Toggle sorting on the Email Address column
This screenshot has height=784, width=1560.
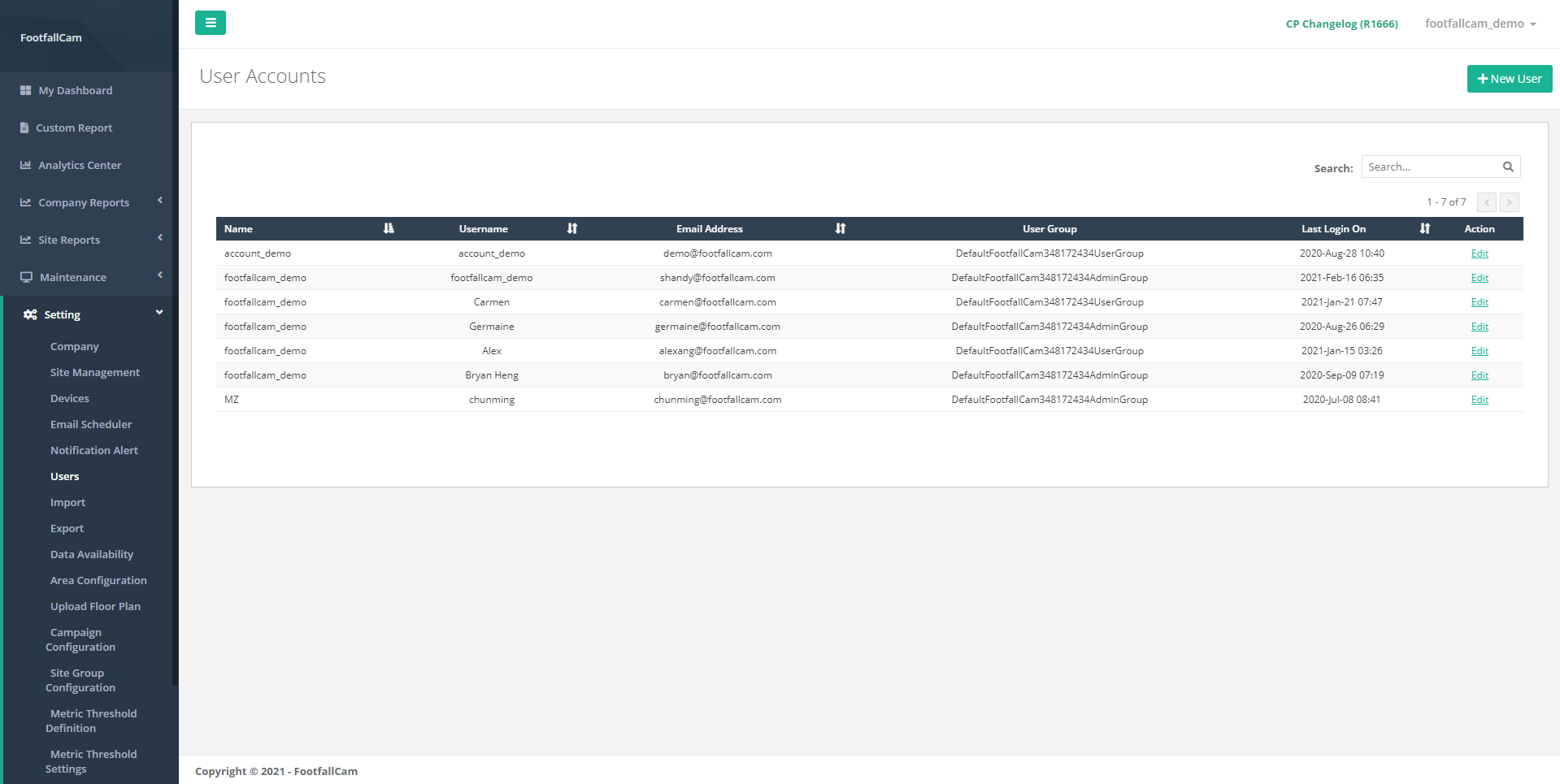click(840, 228)
